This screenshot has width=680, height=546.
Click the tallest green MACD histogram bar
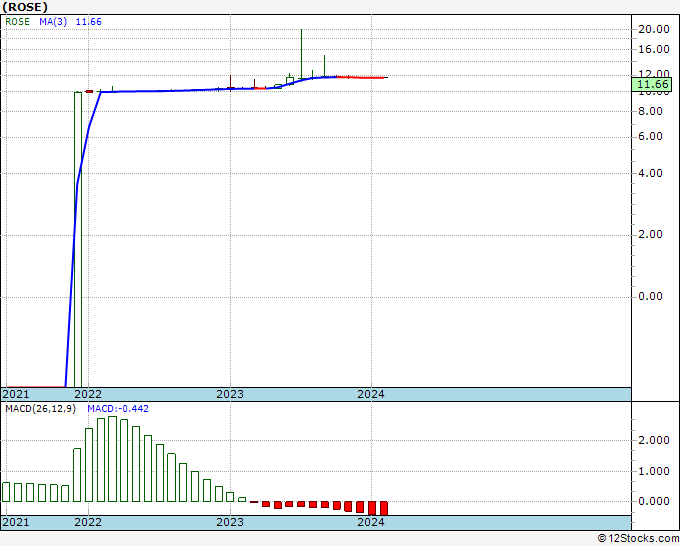[112, 459]
